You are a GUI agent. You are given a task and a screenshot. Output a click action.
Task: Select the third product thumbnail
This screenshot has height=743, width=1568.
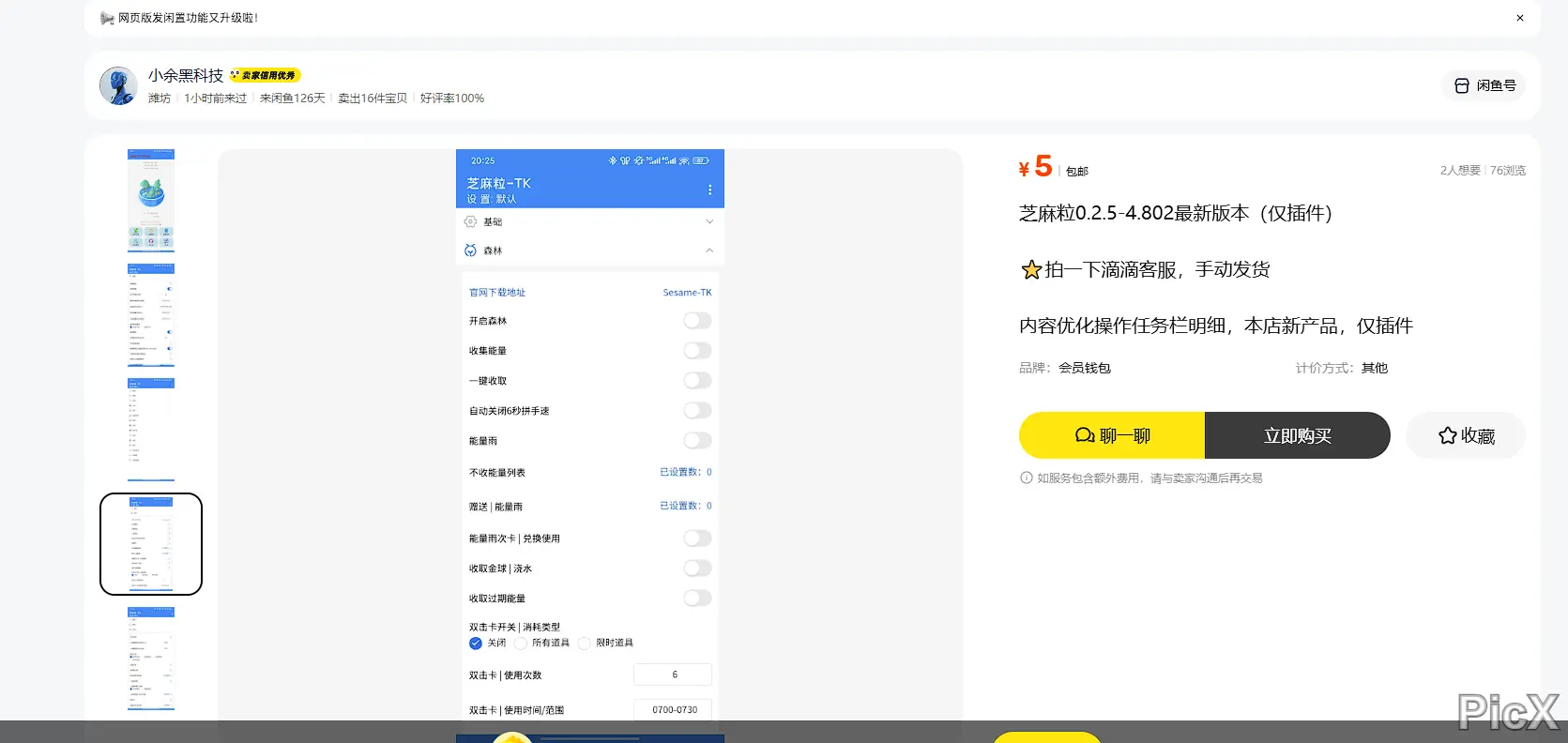(151, 430)
